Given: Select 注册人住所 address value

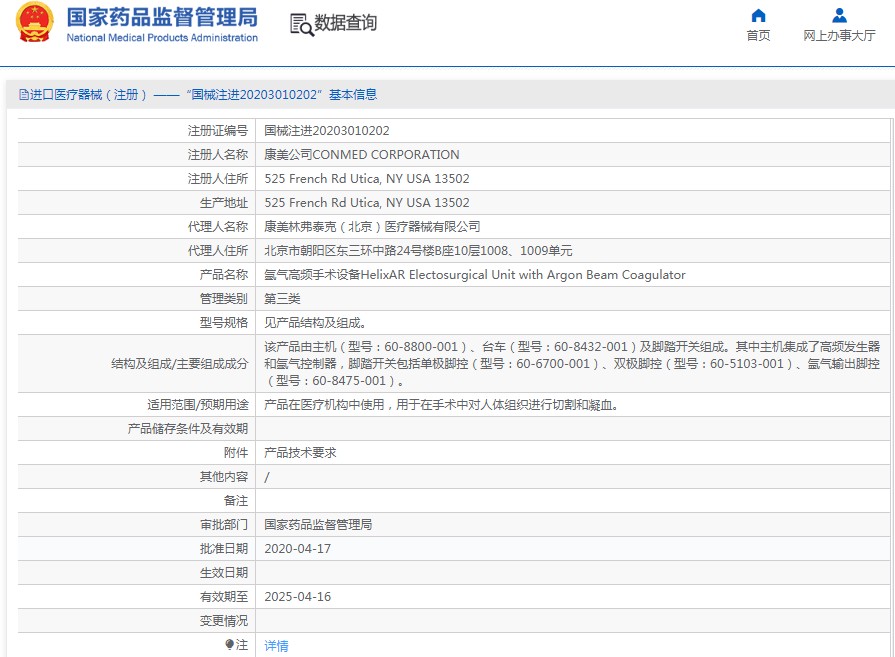Looking at the screenshot, I should coord(366,179).
